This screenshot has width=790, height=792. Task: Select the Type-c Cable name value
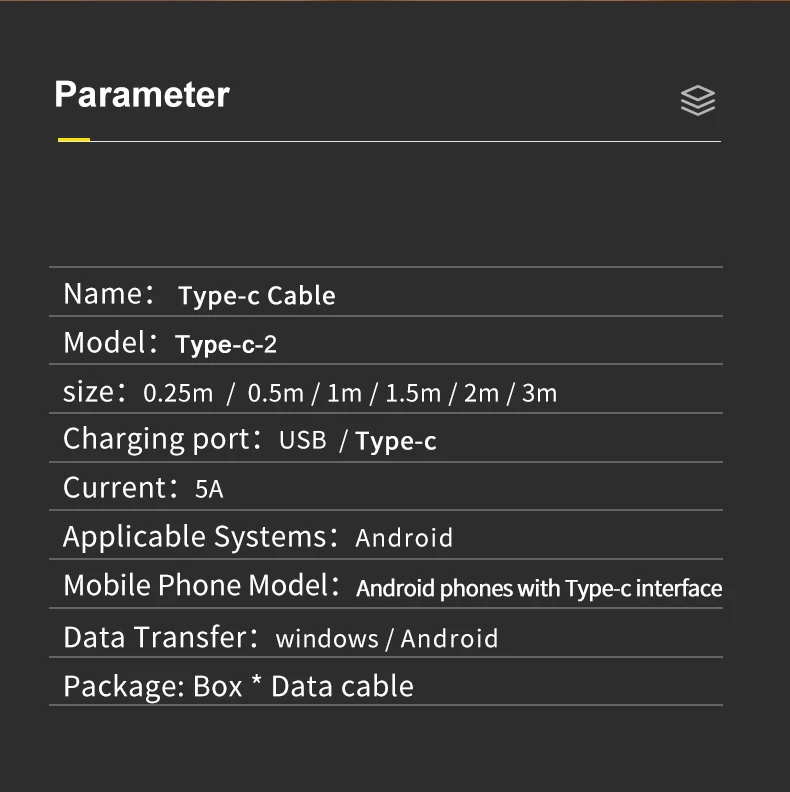tap(256, 295)
